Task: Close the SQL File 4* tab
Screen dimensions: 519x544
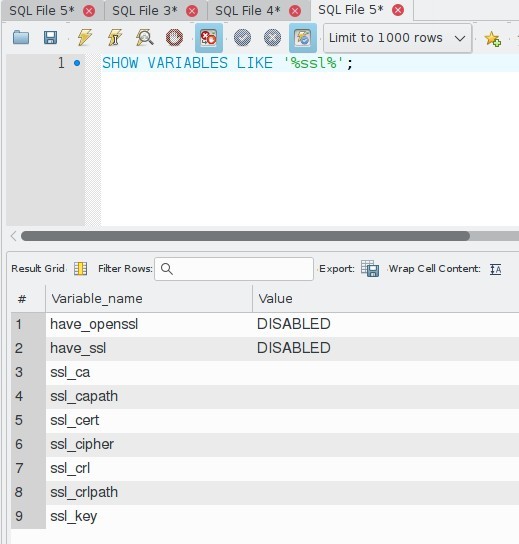Action: [295, 11]
